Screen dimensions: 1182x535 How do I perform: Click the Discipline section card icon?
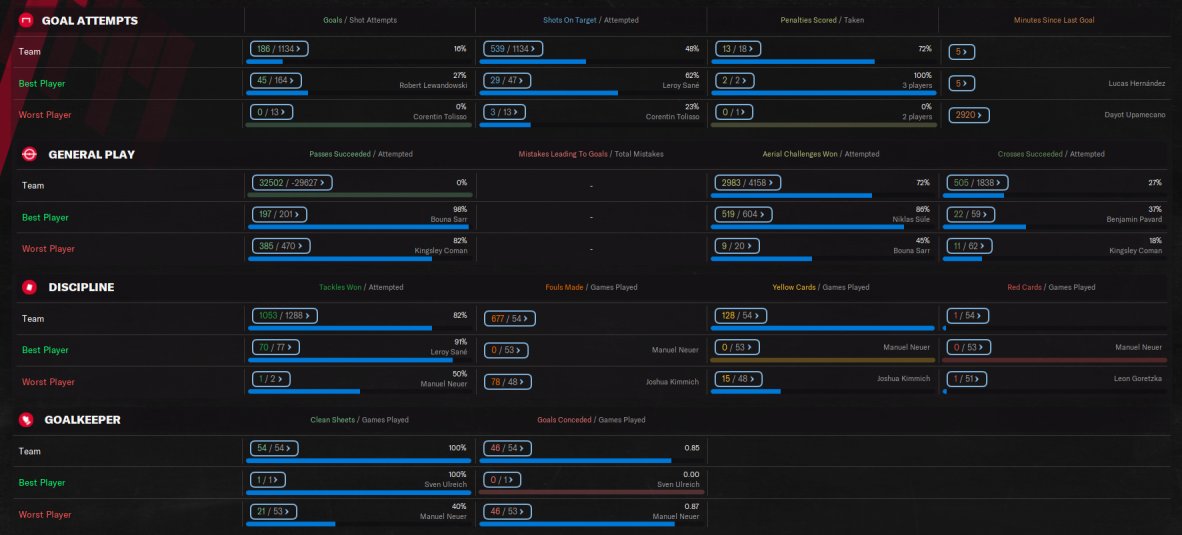pos(29,287)
